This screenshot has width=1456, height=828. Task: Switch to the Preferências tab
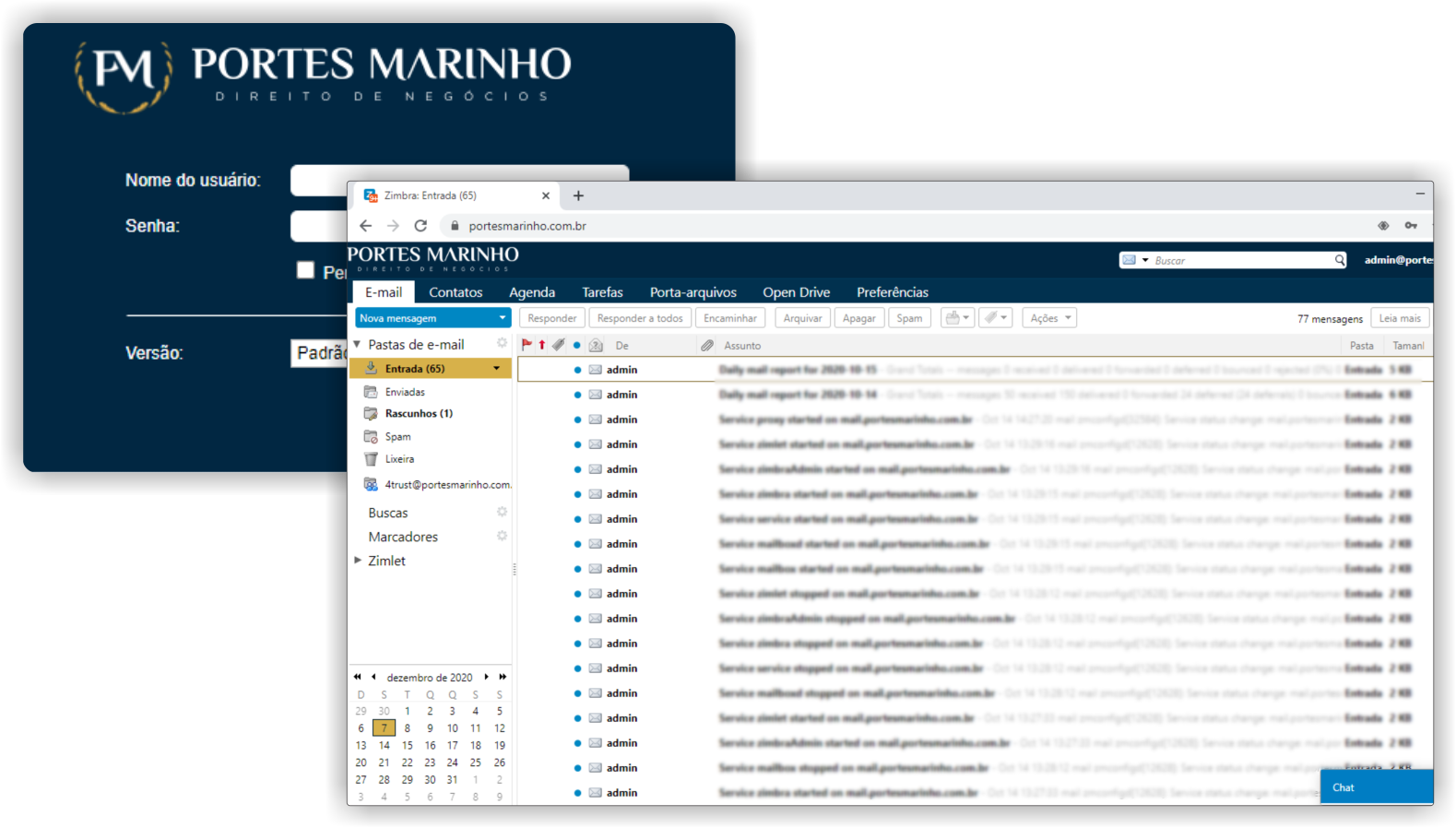(x=893, y=292)
